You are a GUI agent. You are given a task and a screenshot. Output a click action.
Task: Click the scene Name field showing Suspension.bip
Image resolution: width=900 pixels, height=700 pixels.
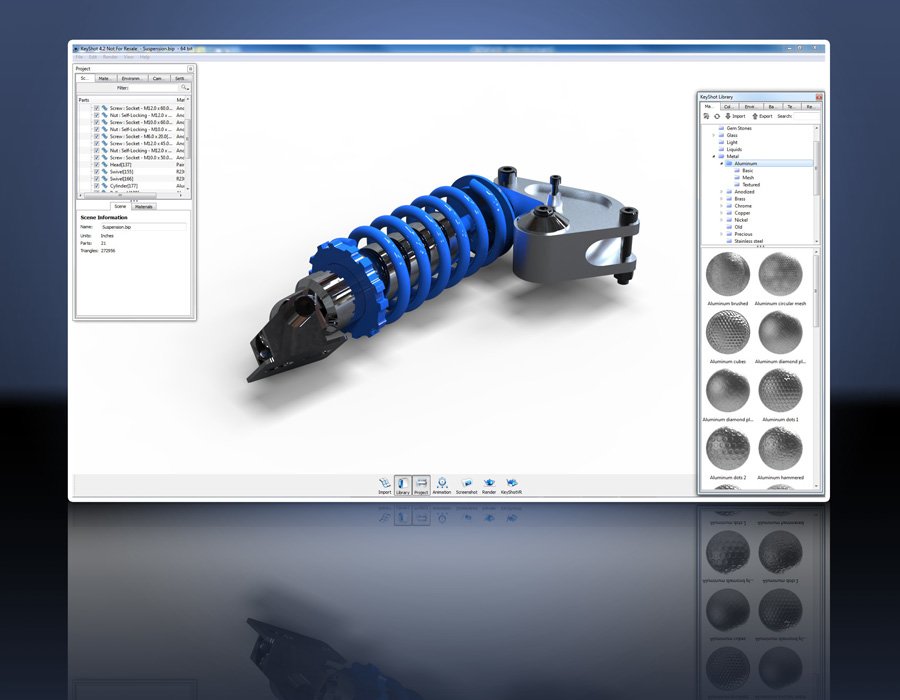[x=143, y=227]
